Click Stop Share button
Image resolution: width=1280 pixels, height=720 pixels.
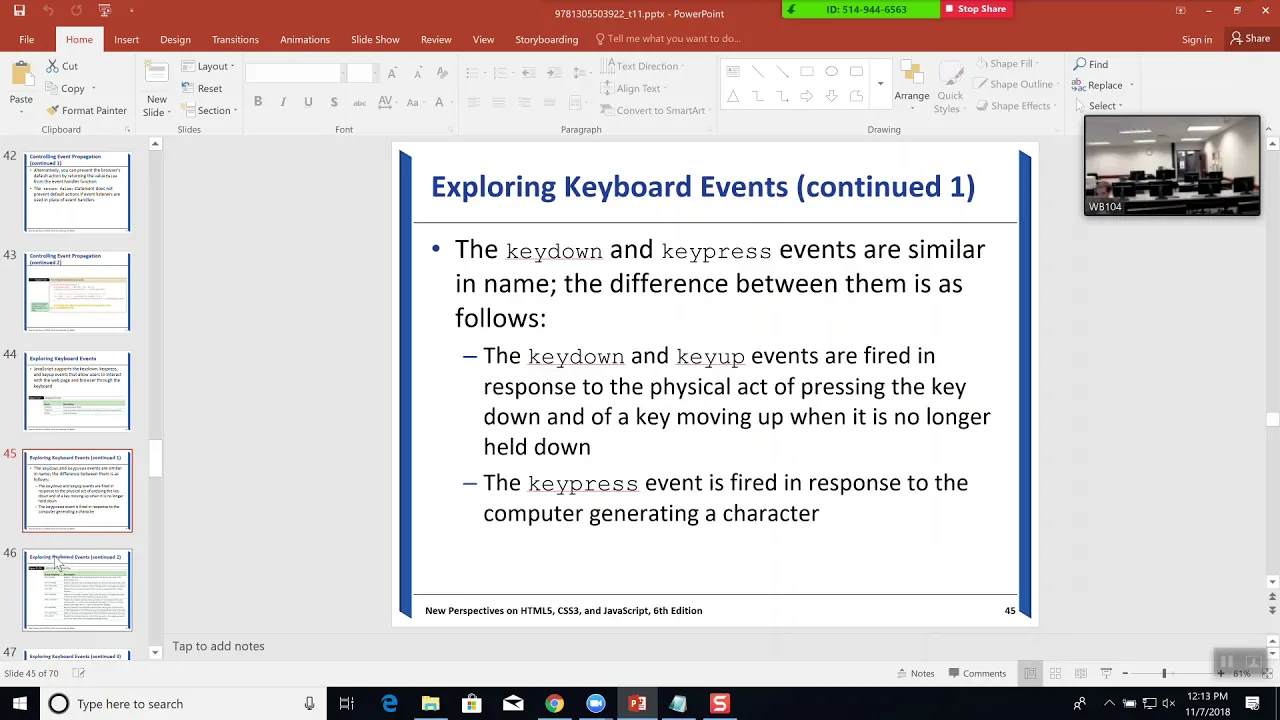point(976,9)
